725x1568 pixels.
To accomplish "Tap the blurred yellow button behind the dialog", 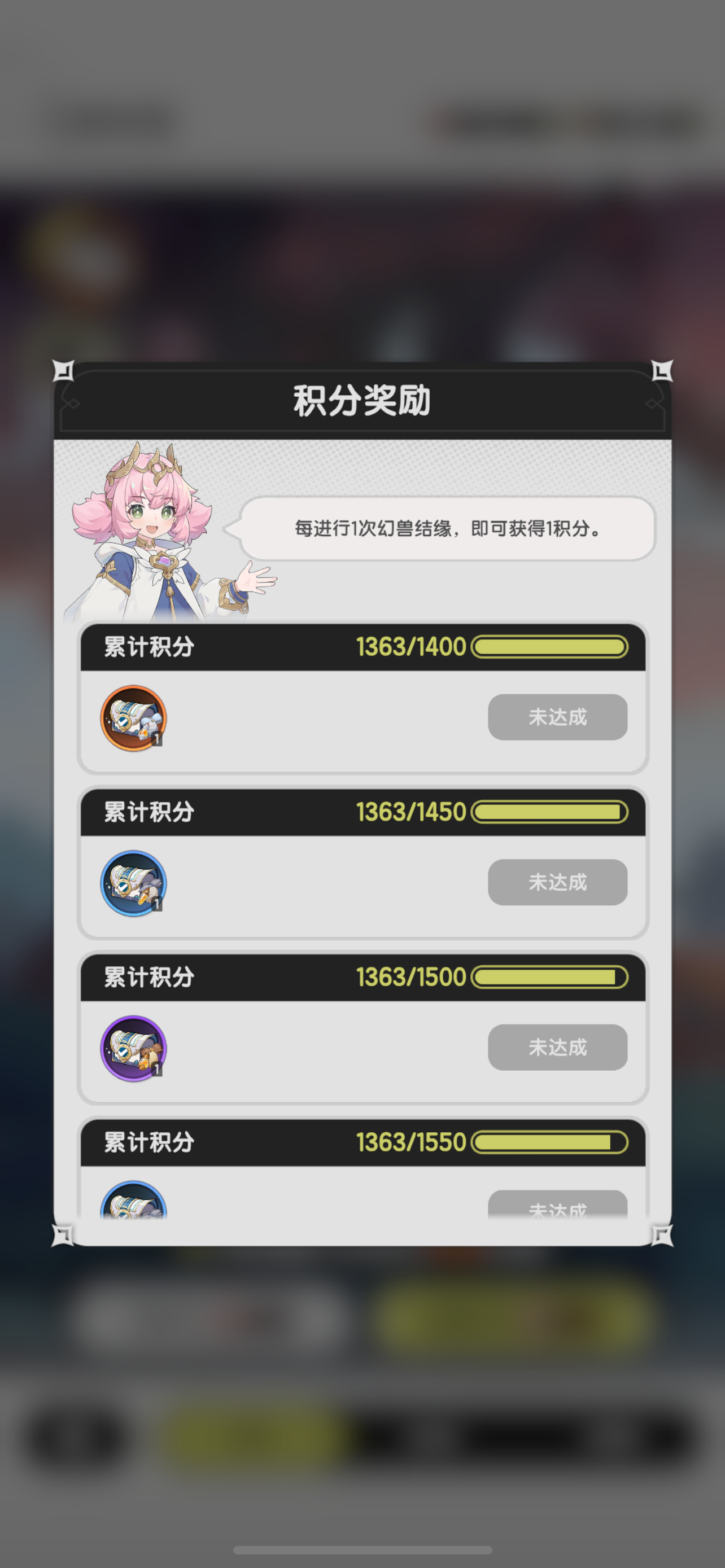I will click(x=514, y=1319).
